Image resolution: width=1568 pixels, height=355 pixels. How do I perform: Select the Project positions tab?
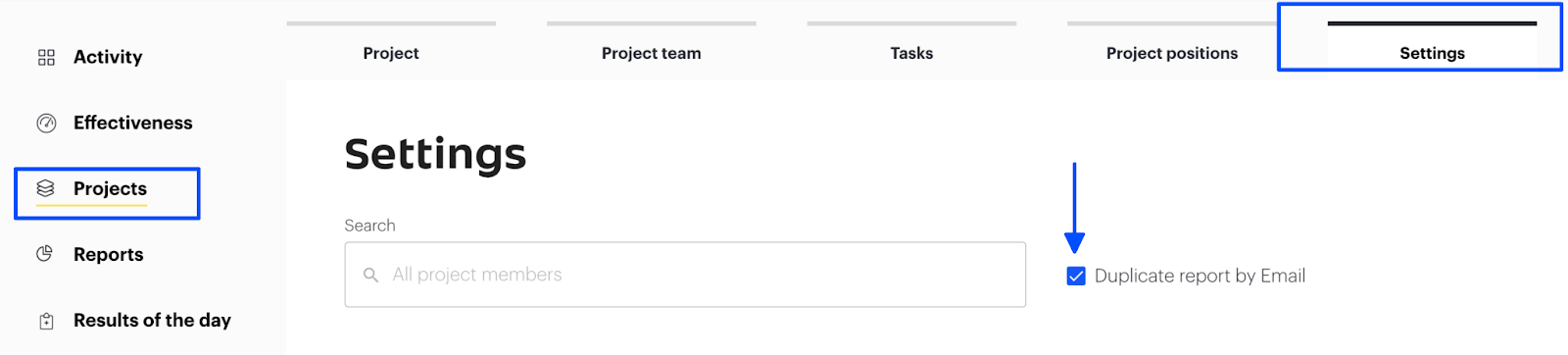(x=1172, y=53)
